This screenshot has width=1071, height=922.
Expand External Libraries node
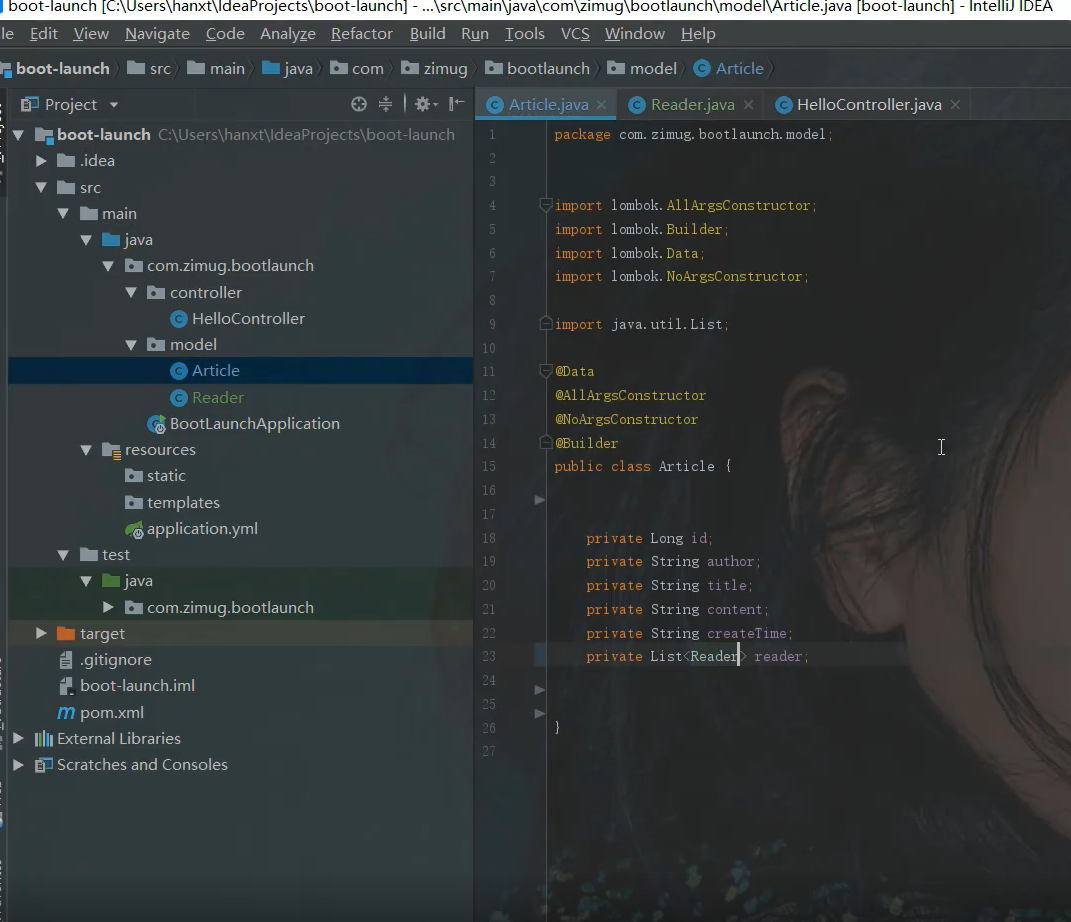coord(18,738)
